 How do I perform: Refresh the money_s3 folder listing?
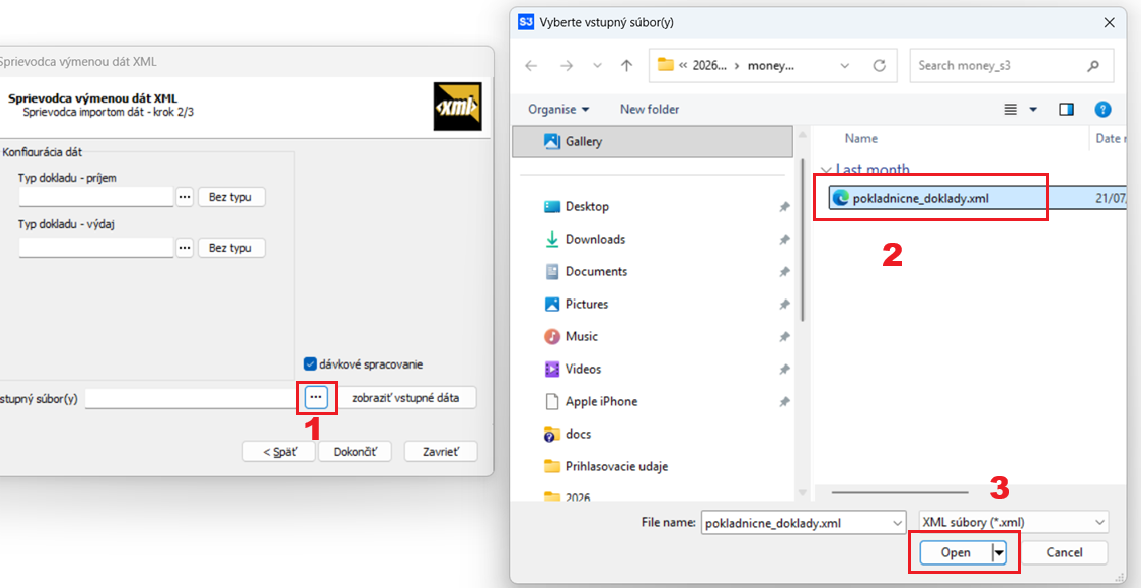click(880, 65)
